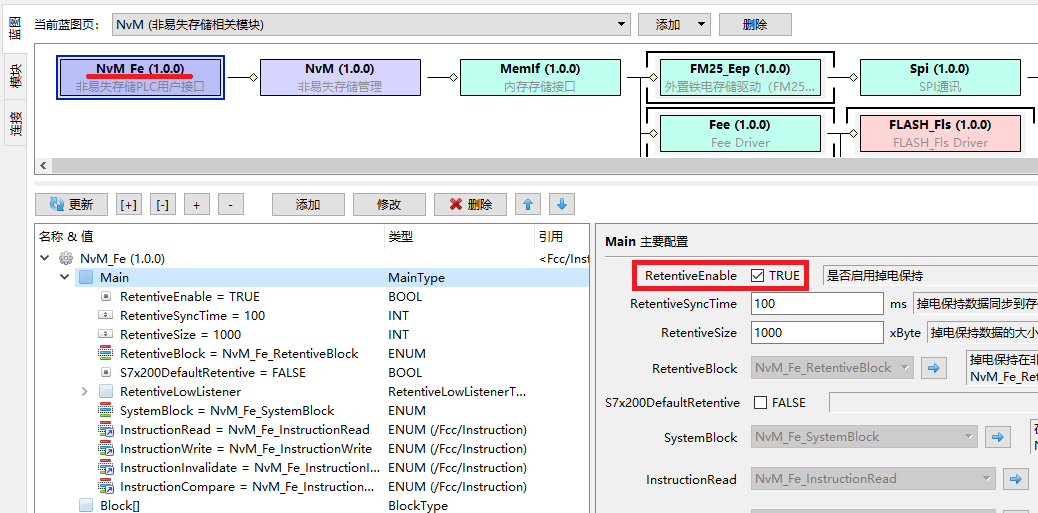Screen dimensions: 1038x513
Task: Switch to the 模块 side tab
Action: click(15, 77)
